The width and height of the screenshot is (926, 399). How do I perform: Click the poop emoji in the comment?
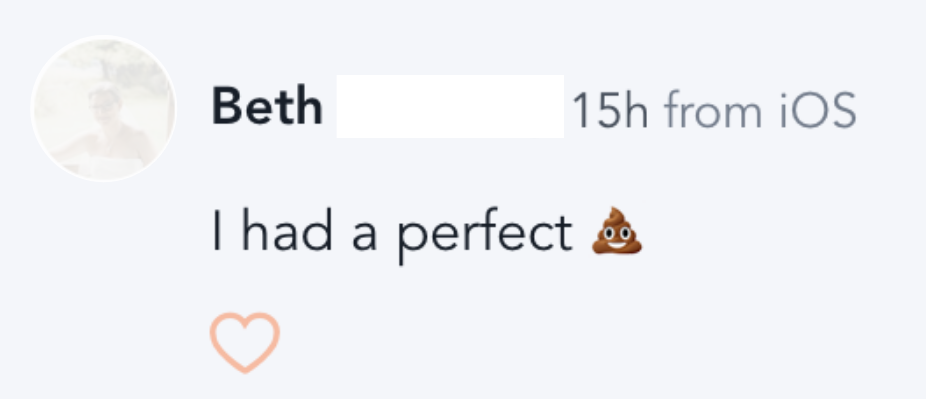tap(617, 231)
